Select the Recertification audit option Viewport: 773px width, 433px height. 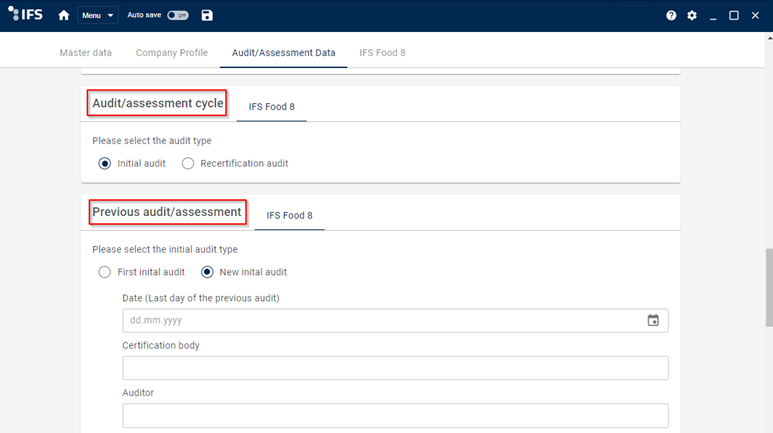coord(188,164)
